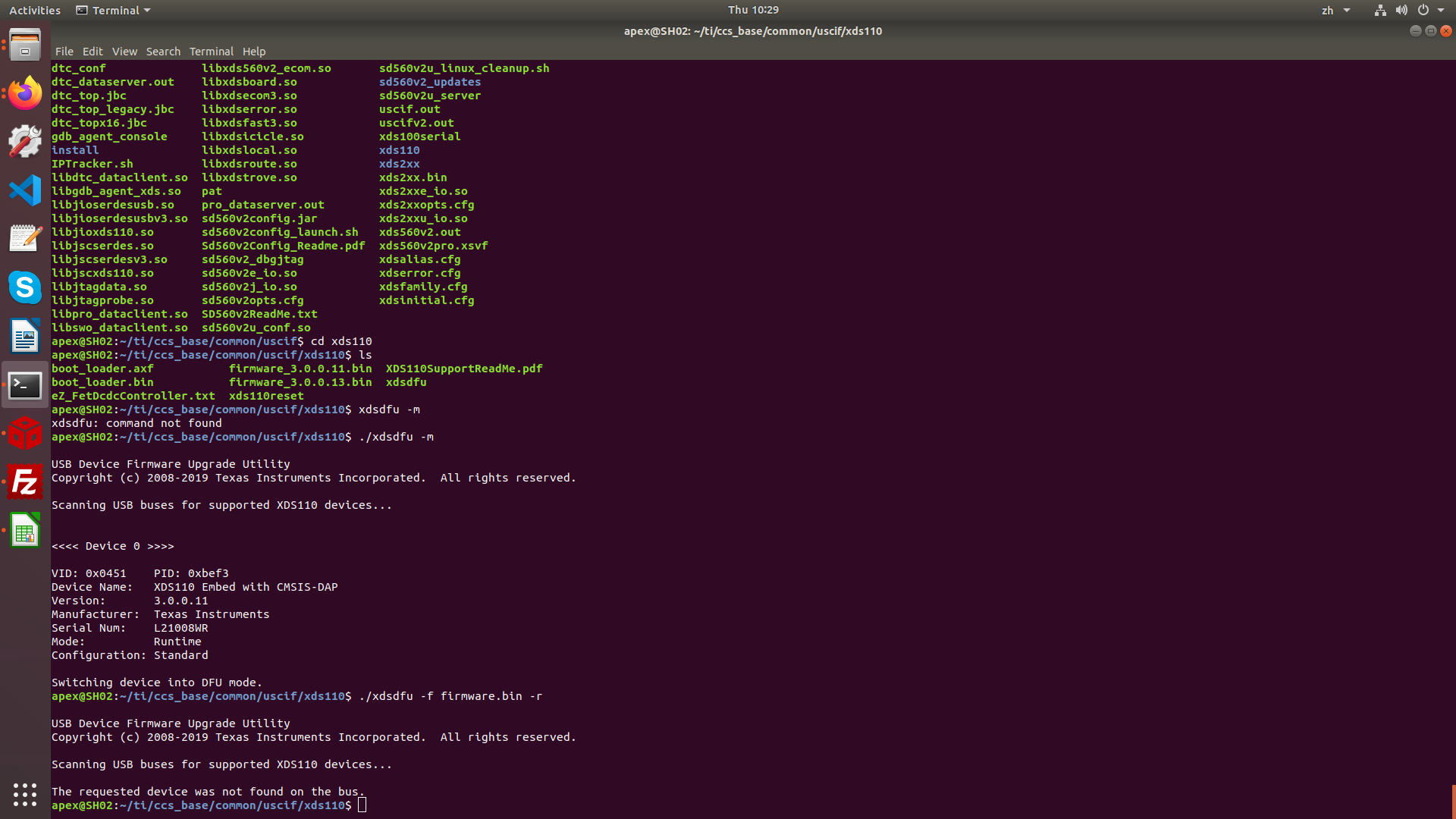Viewport: 1456px width, 819px height.
Task: Click the terminal scrollbar handle
Action: click(1453, 801)
